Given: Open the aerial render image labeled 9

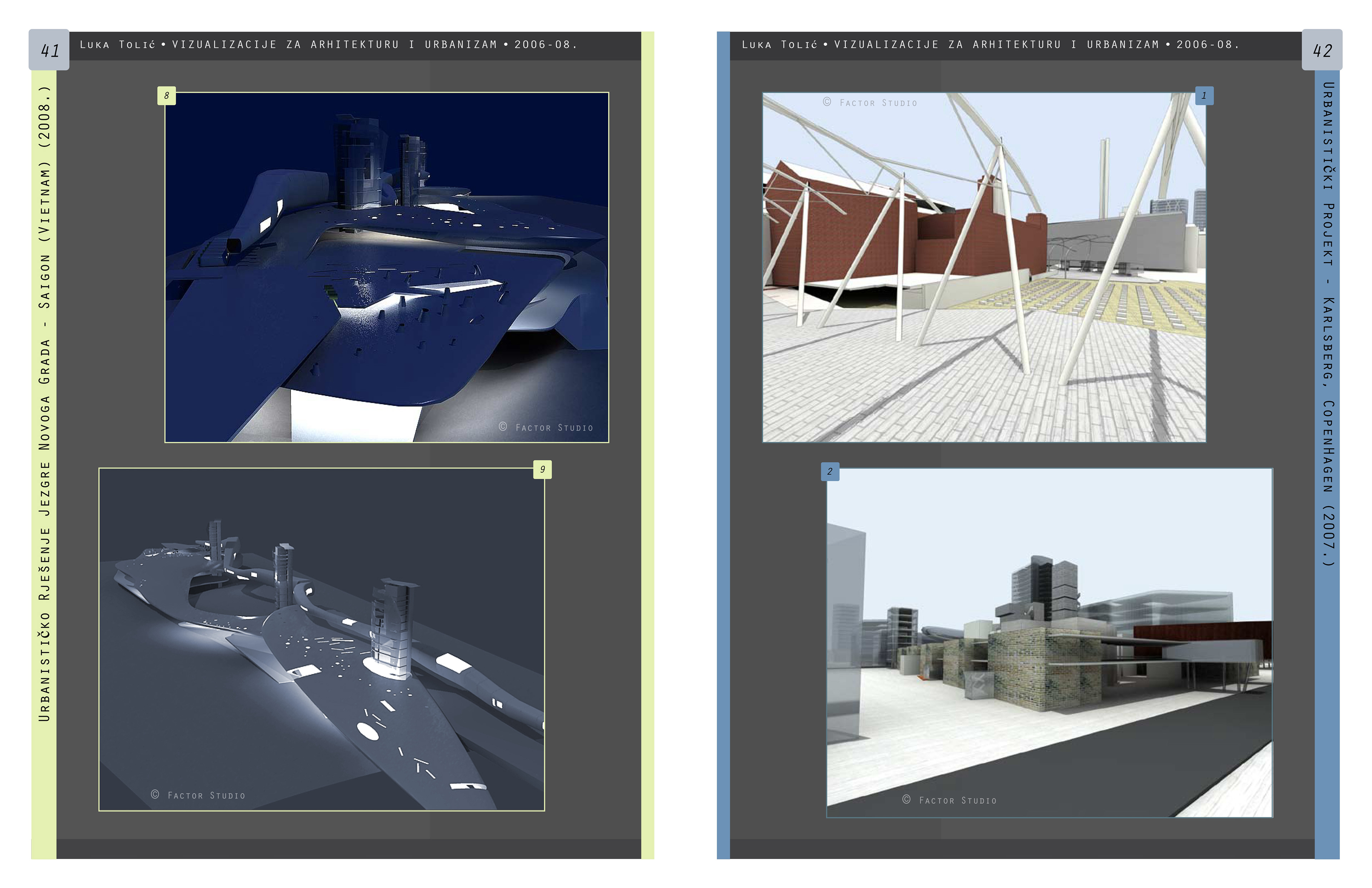Looking at the screenshot, I should click(x=322, y=640).
